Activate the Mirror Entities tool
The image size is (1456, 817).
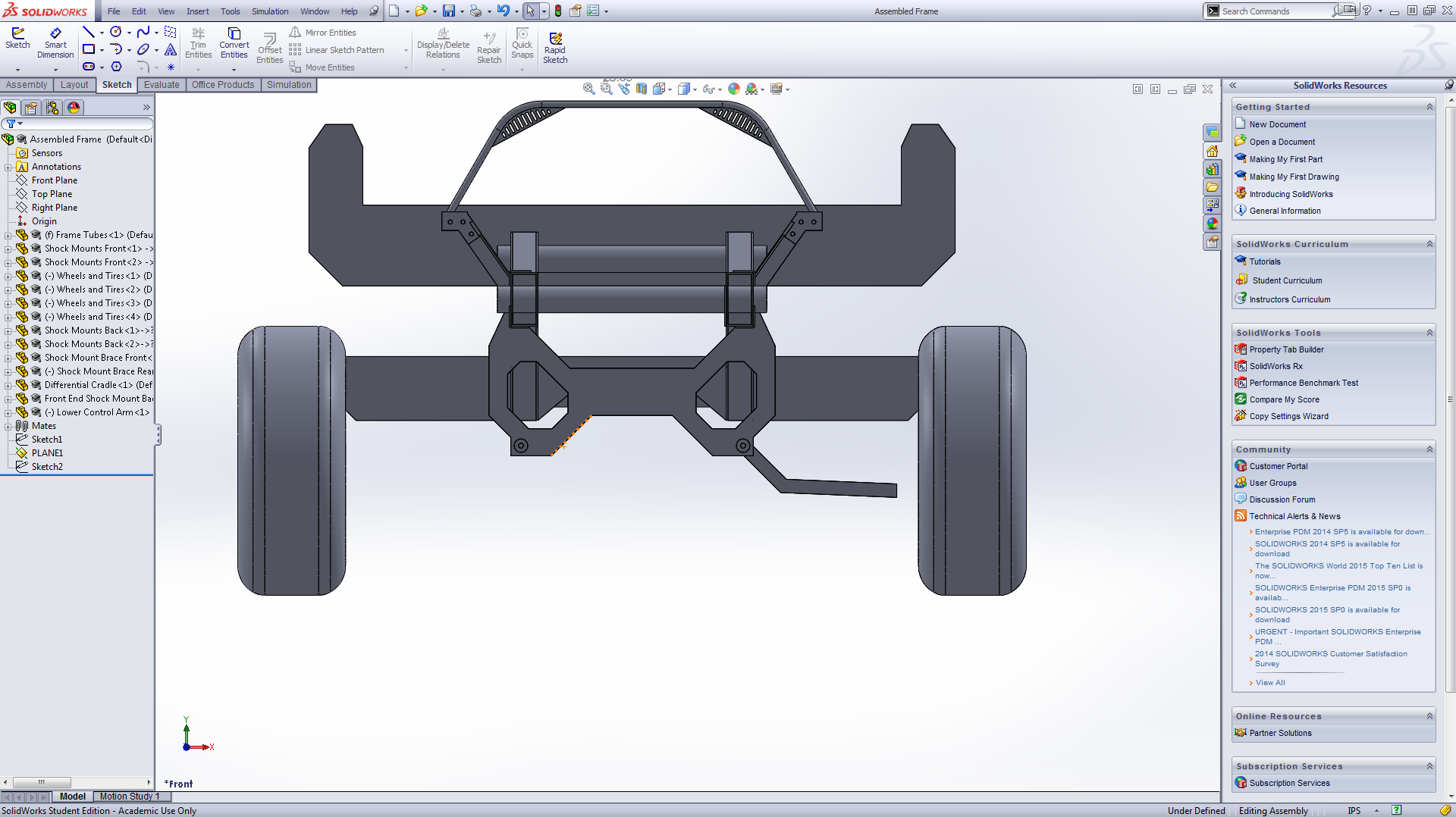(323, 33)
